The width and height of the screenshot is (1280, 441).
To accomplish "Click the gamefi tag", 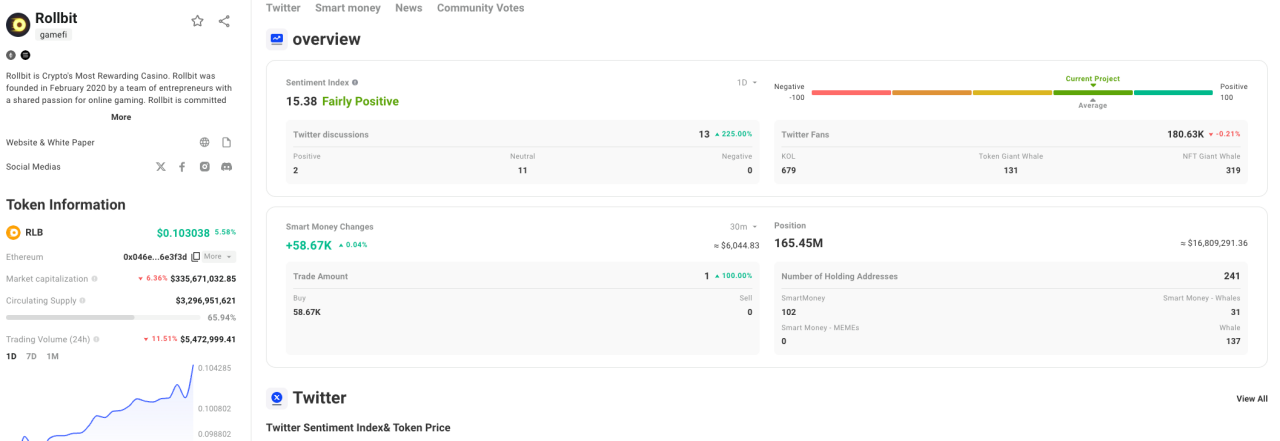I will point(53,35).
